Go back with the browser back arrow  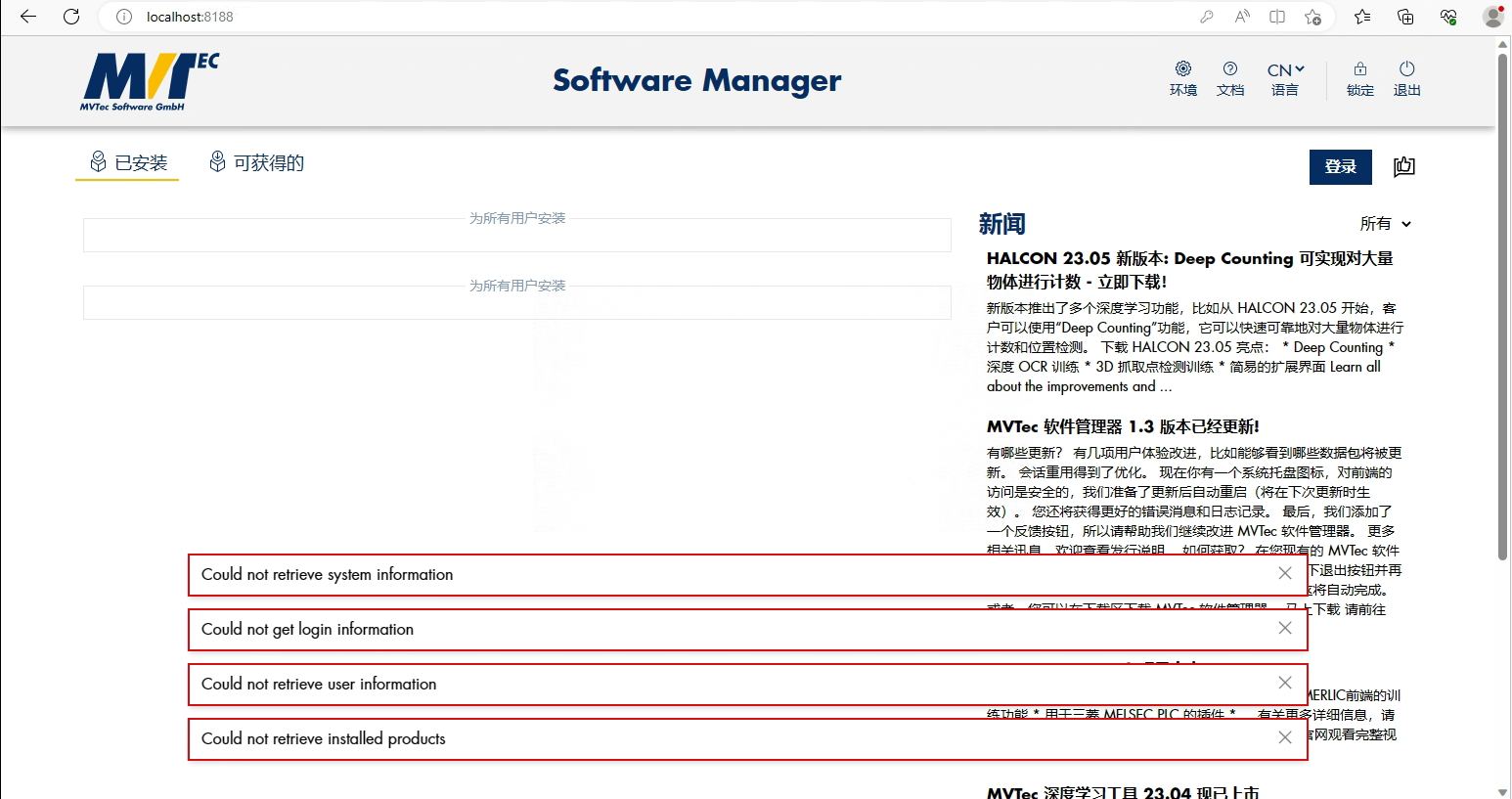[28, 17]
